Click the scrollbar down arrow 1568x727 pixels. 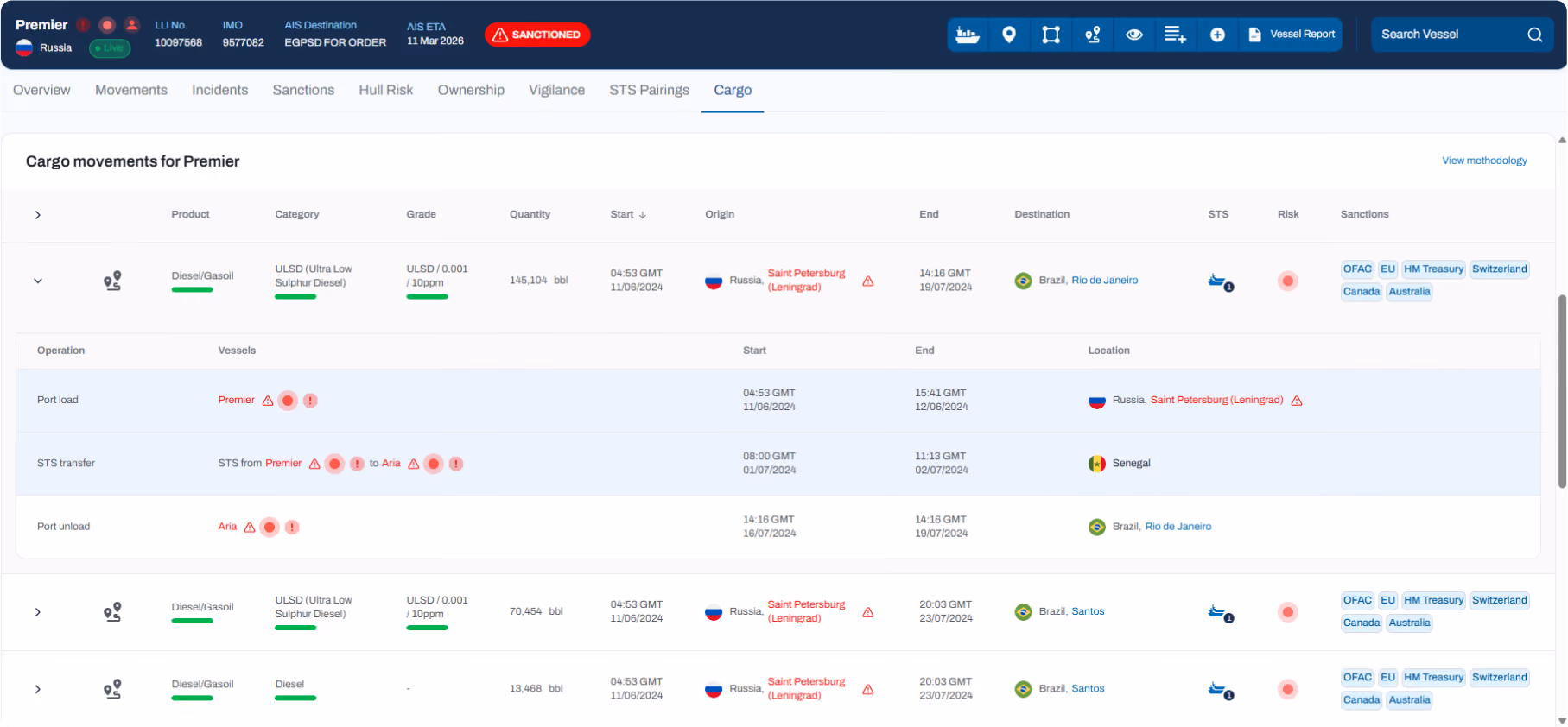click(x=1562, y=721)
